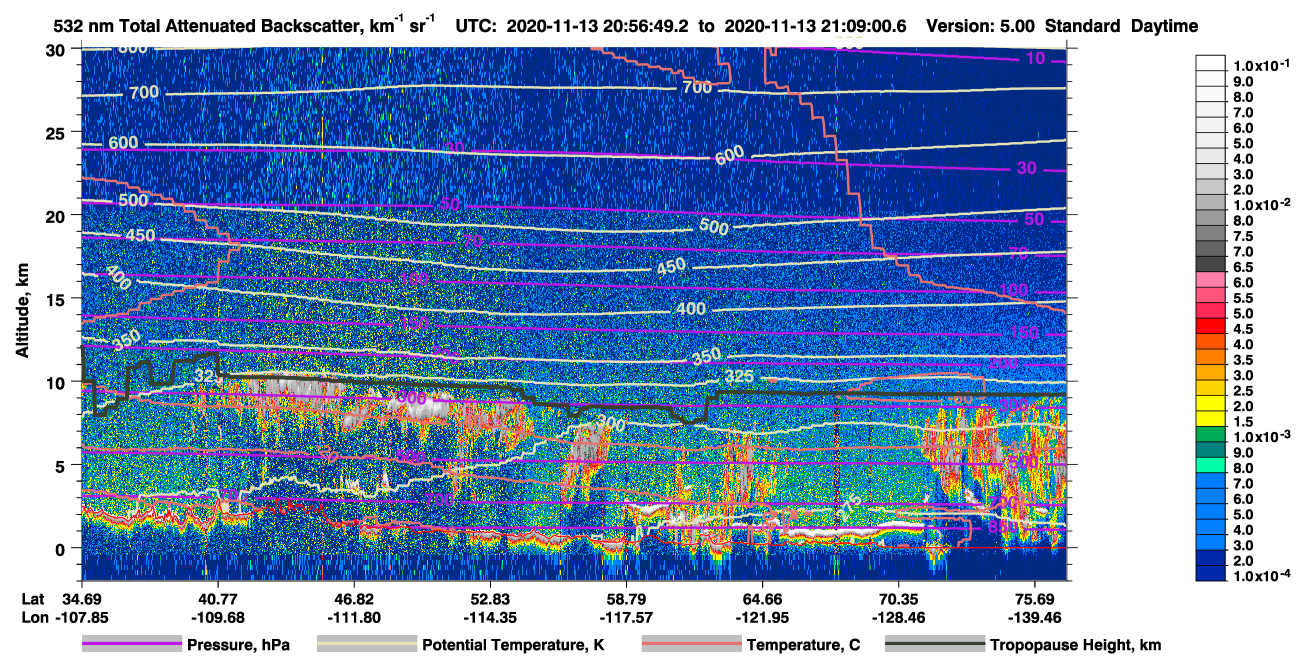This screenshot has height=667, width=1300.
Task: Click the magenta '10' pressure contour label
Action: coord(1035,59)
